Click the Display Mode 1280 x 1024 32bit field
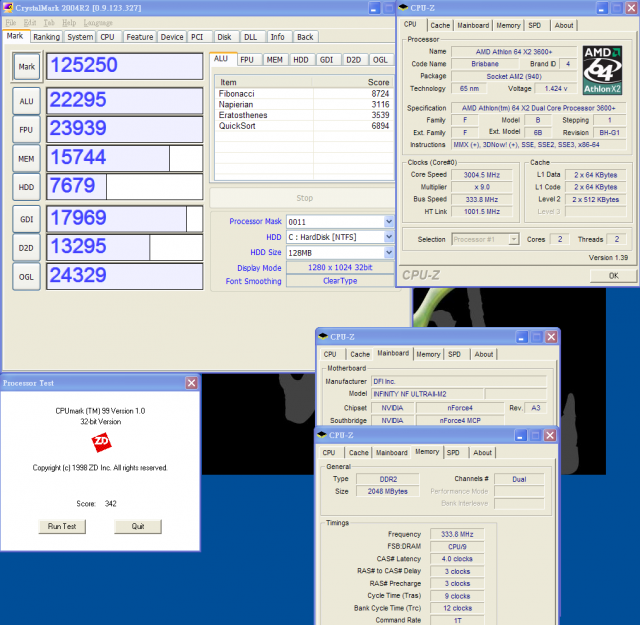This screenshot has height=625, width=640. (340, 267)
